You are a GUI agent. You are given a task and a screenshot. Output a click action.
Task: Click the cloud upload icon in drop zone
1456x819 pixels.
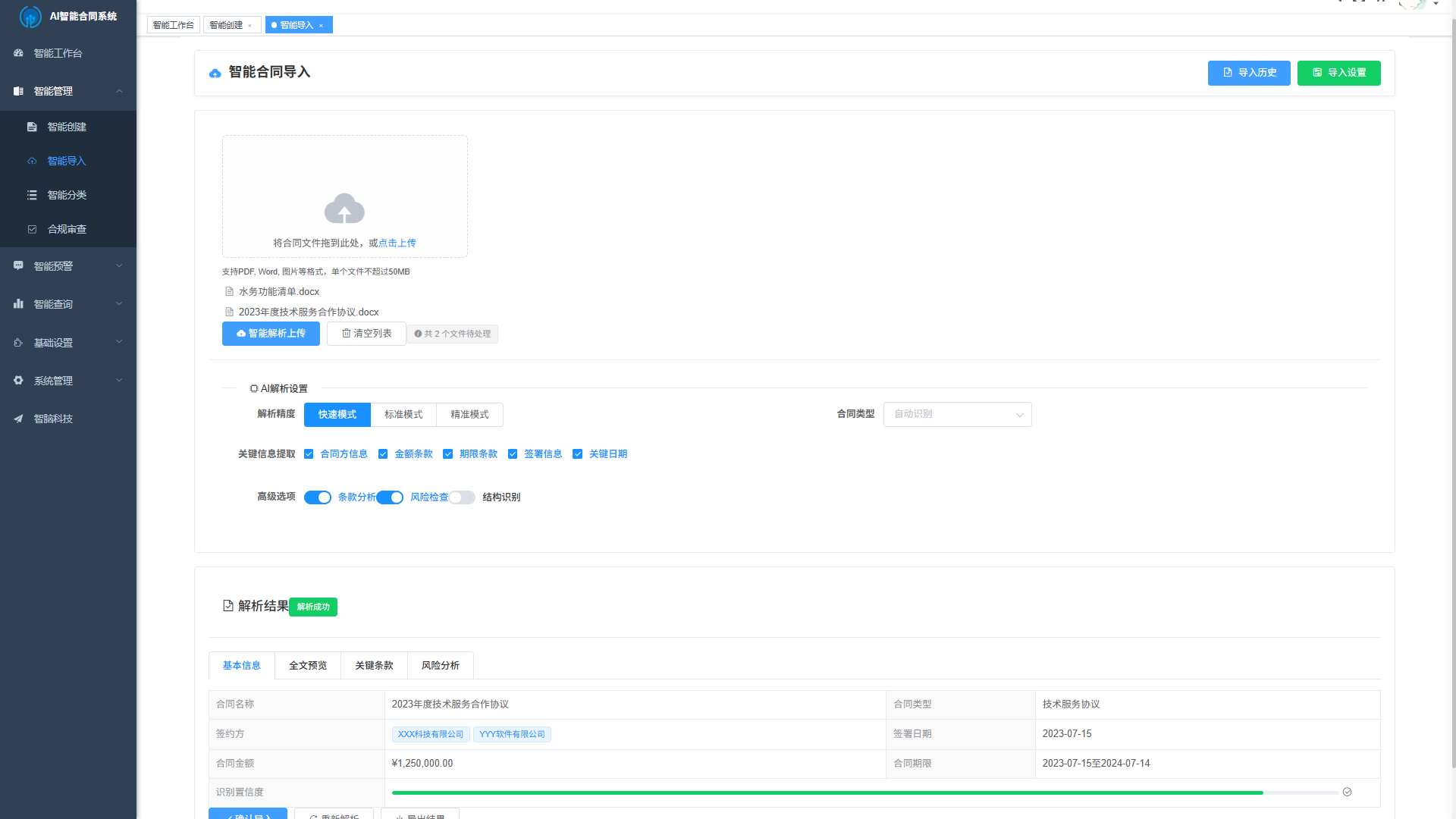coord(344,209)
